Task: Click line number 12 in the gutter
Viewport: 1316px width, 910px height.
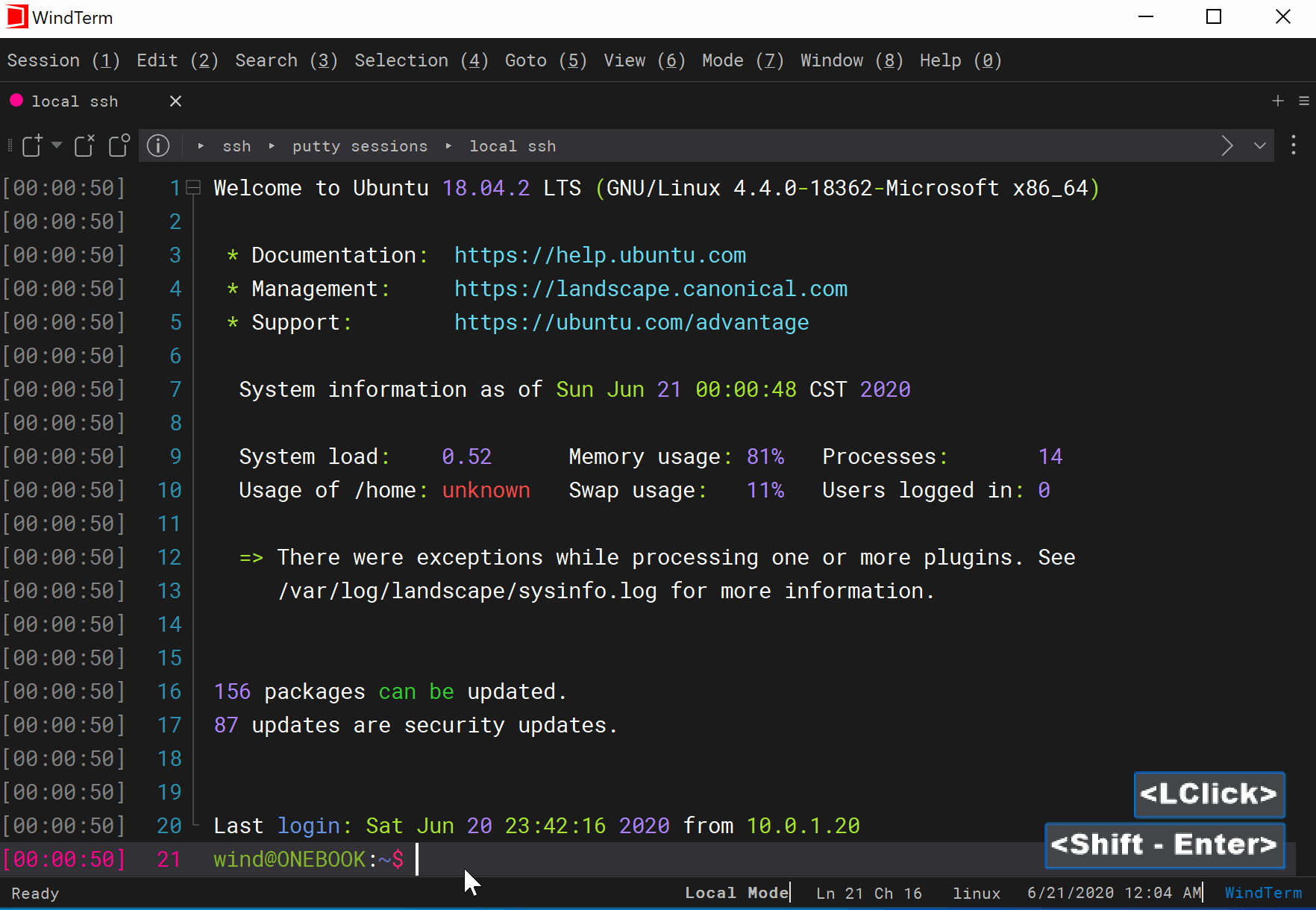Action: pos(169,557)
